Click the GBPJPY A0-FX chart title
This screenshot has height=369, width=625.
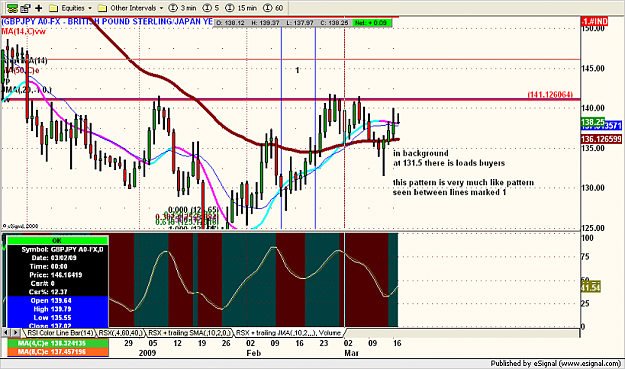(x=107, y=22)
